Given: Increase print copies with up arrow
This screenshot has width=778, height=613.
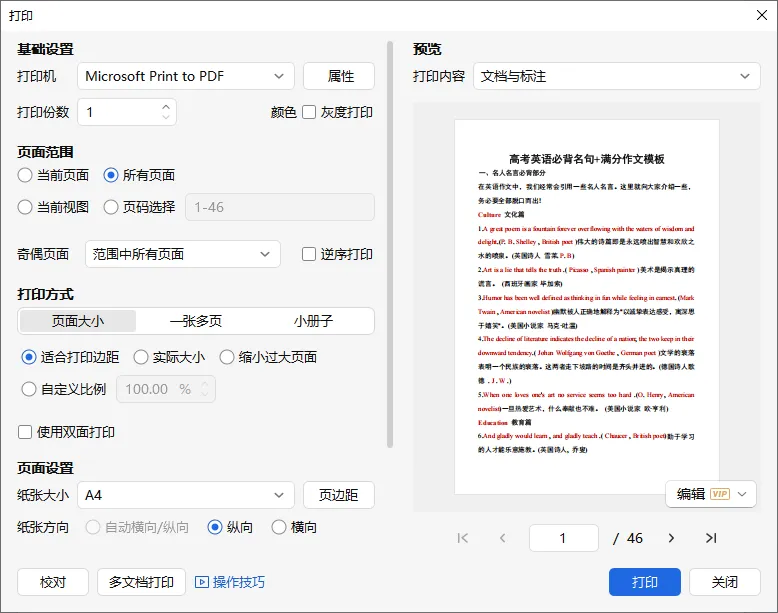Looking at the screenshot, I should coord(166,106).
